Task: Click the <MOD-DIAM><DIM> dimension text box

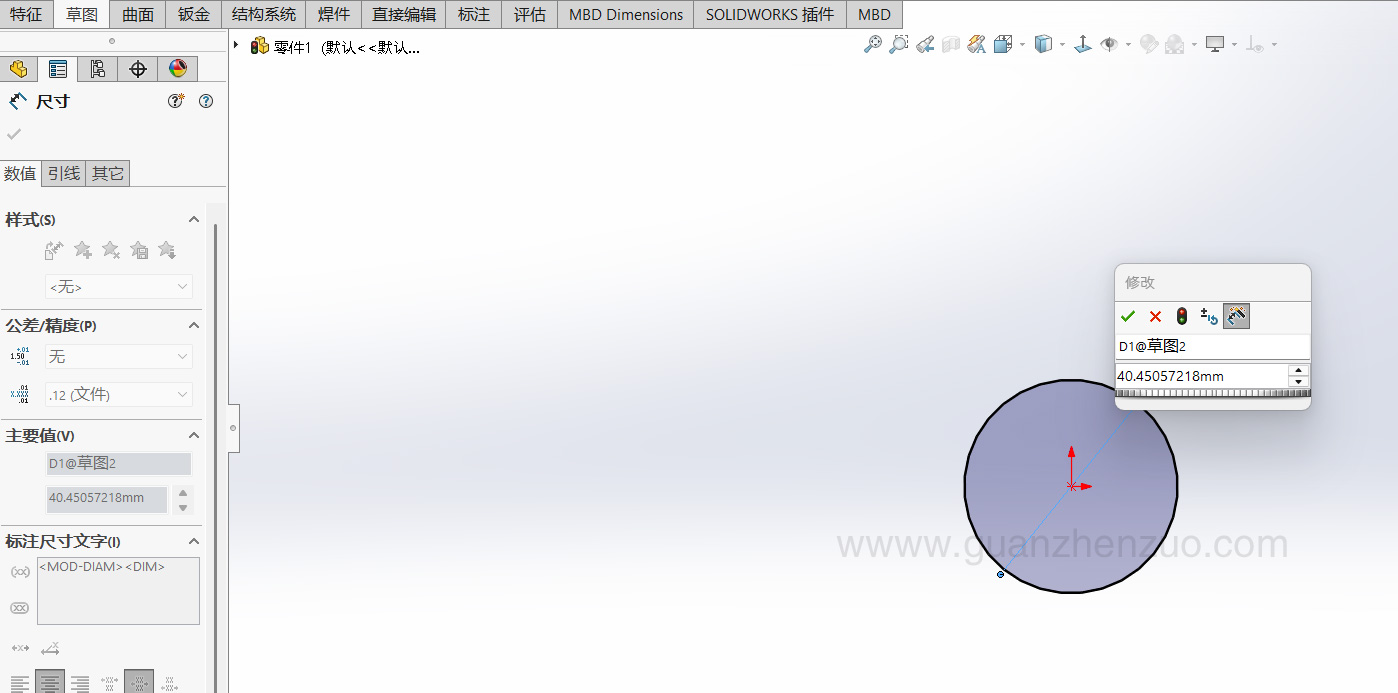Action: [x=118, y=591]
